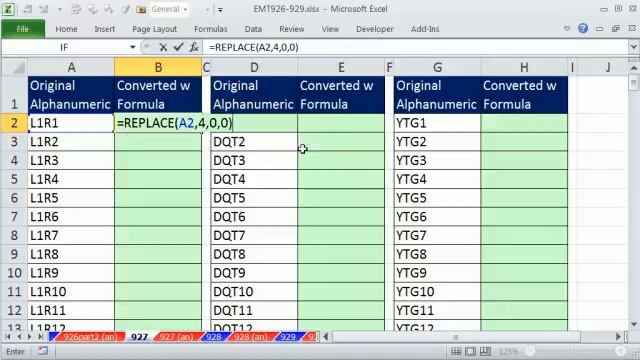Click cell D12 containing DQT11
The height and width of the screenshot is (360, 640).
254,311
